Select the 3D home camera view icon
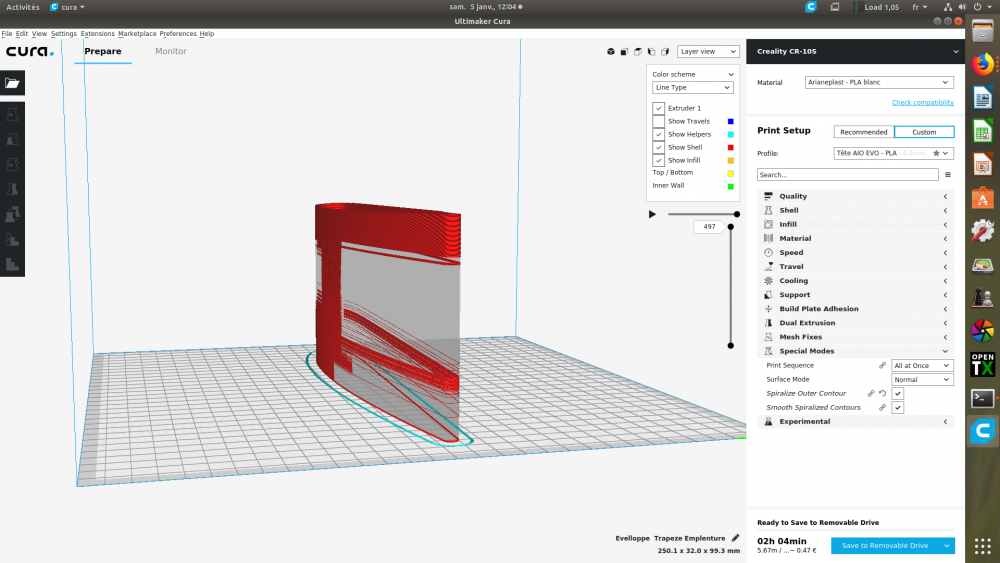Image resolution: width=1000 pixels, height=563 pixels. pyautogui.click(x=610, y=52)
